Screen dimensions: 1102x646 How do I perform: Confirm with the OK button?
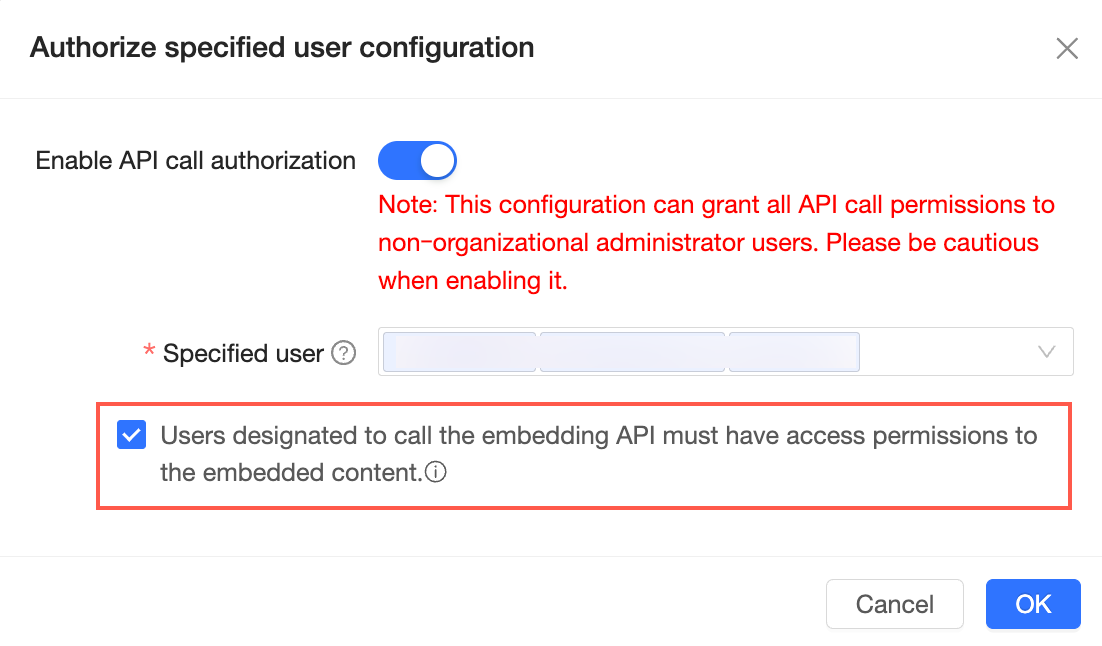(1033, 604)
